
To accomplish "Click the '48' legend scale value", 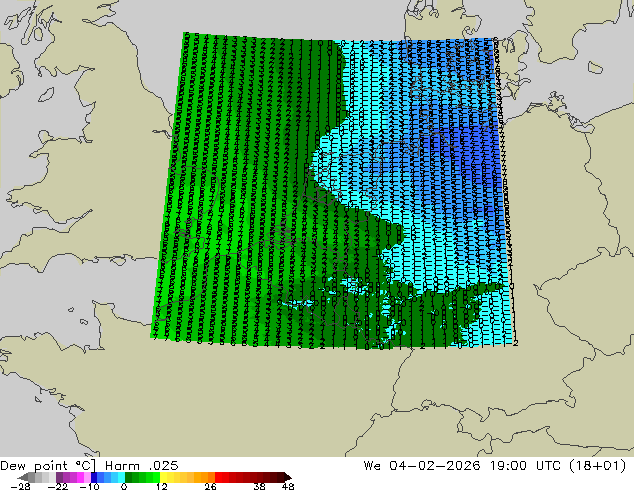I will point(288,486).
